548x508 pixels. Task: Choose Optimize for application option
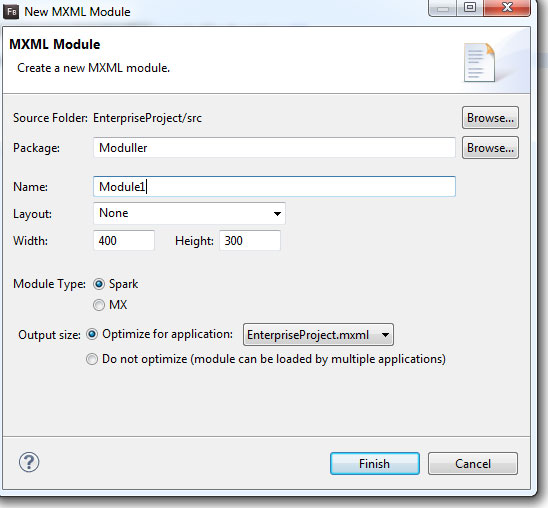92,335
